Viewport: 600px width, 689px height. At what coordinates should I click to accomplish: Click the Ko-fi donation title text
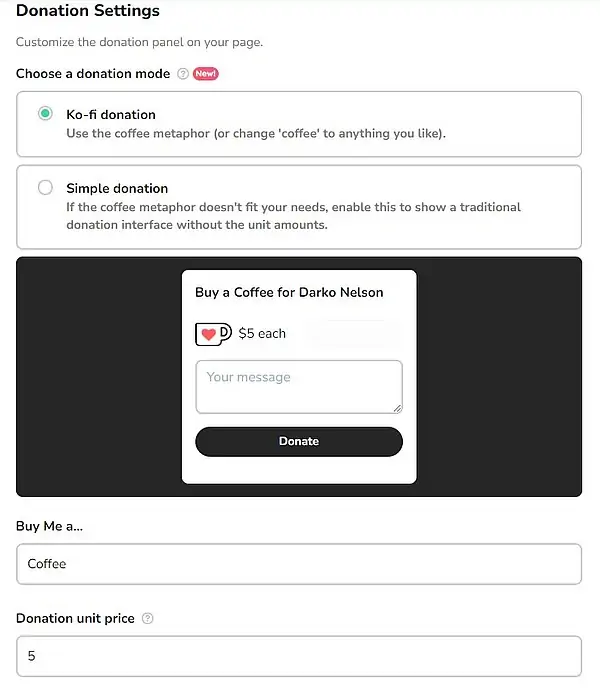[x=111, y=115]
